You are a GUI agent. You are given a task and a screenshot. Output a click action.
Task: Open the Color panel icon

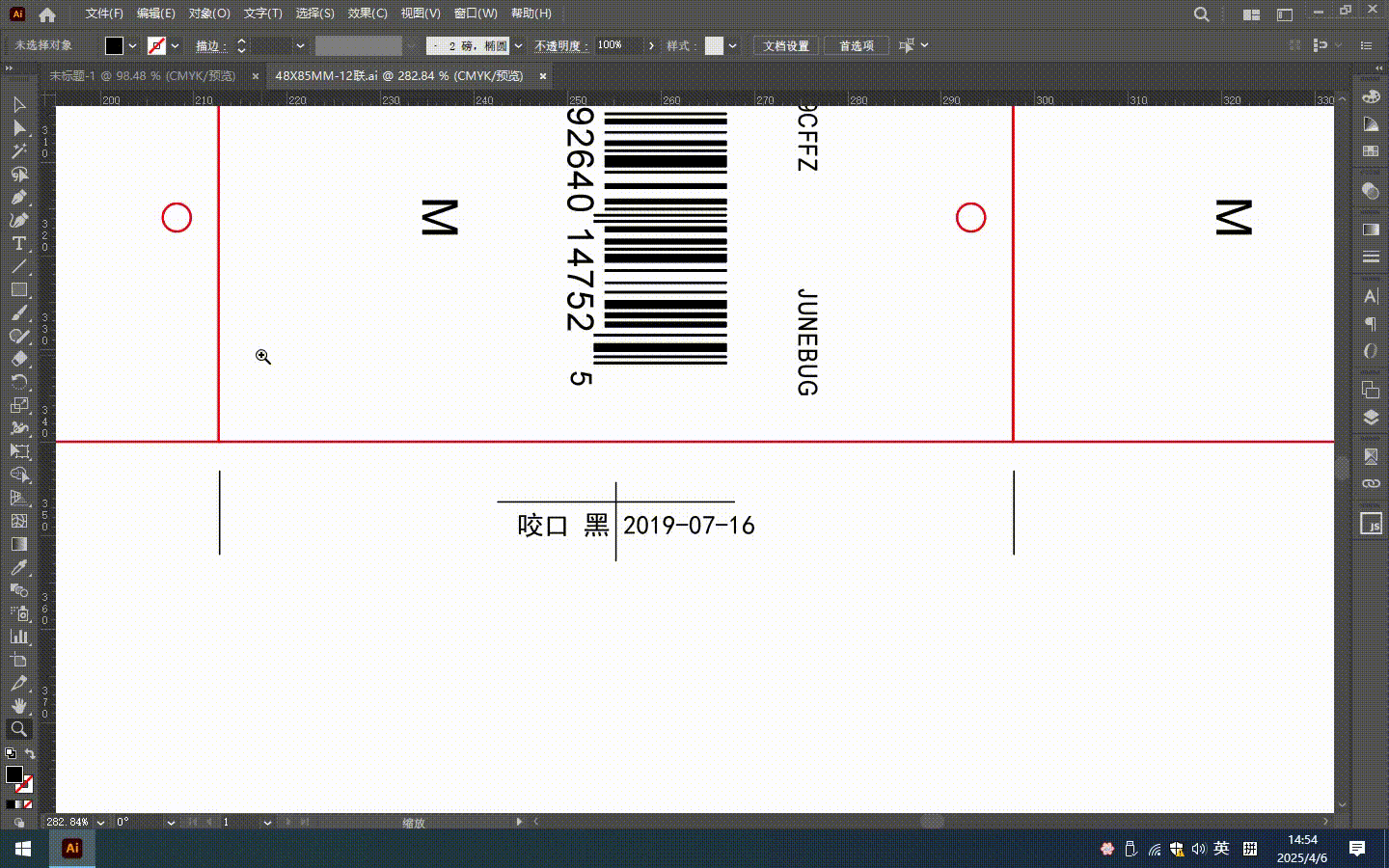(1371, 96)
